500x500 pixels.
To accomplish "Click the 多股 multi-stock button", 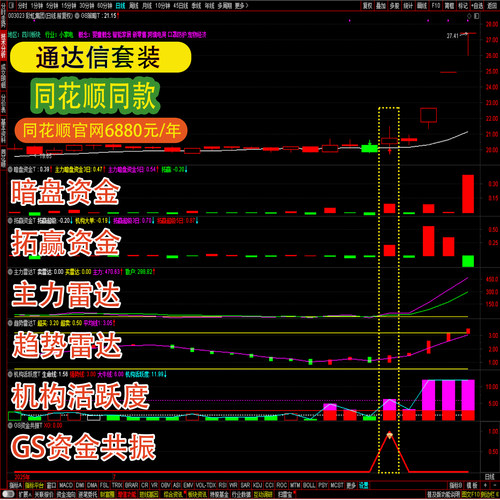I will pos(395,6).
